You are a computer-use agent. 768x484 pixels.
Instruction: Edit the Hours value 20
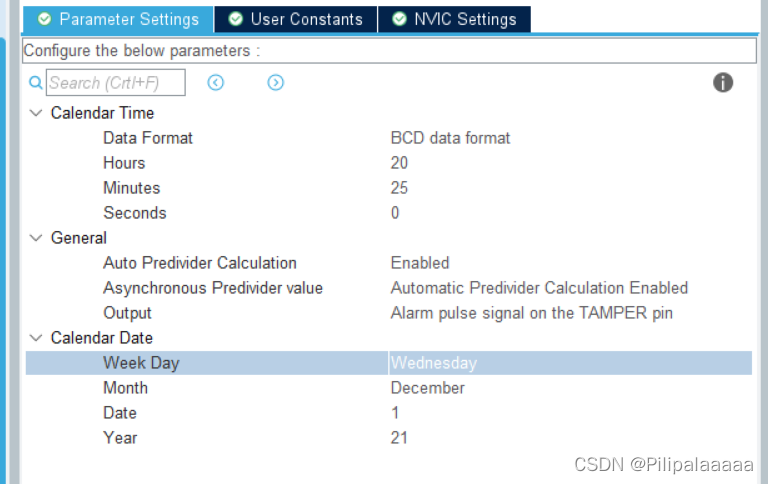399,163
